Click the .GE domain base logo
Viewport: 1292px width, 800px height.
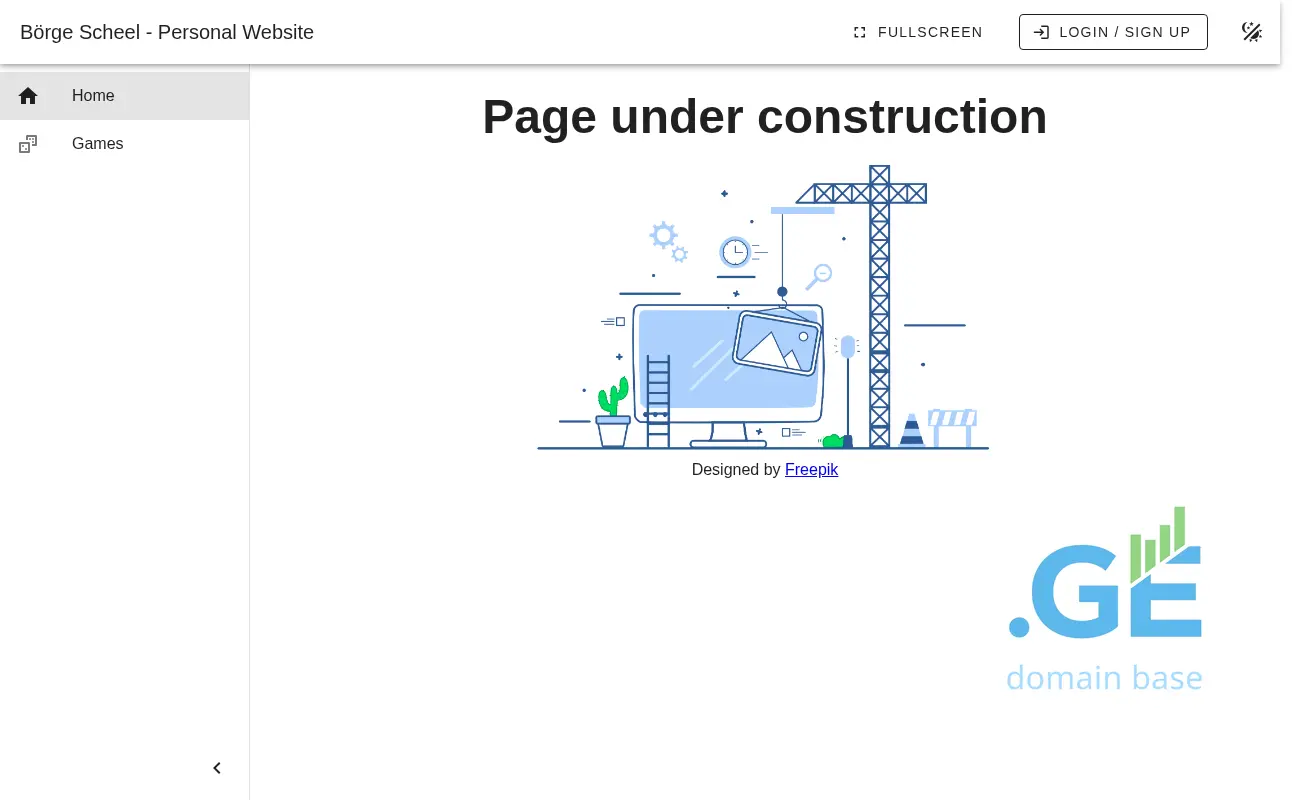[1104, 599]
